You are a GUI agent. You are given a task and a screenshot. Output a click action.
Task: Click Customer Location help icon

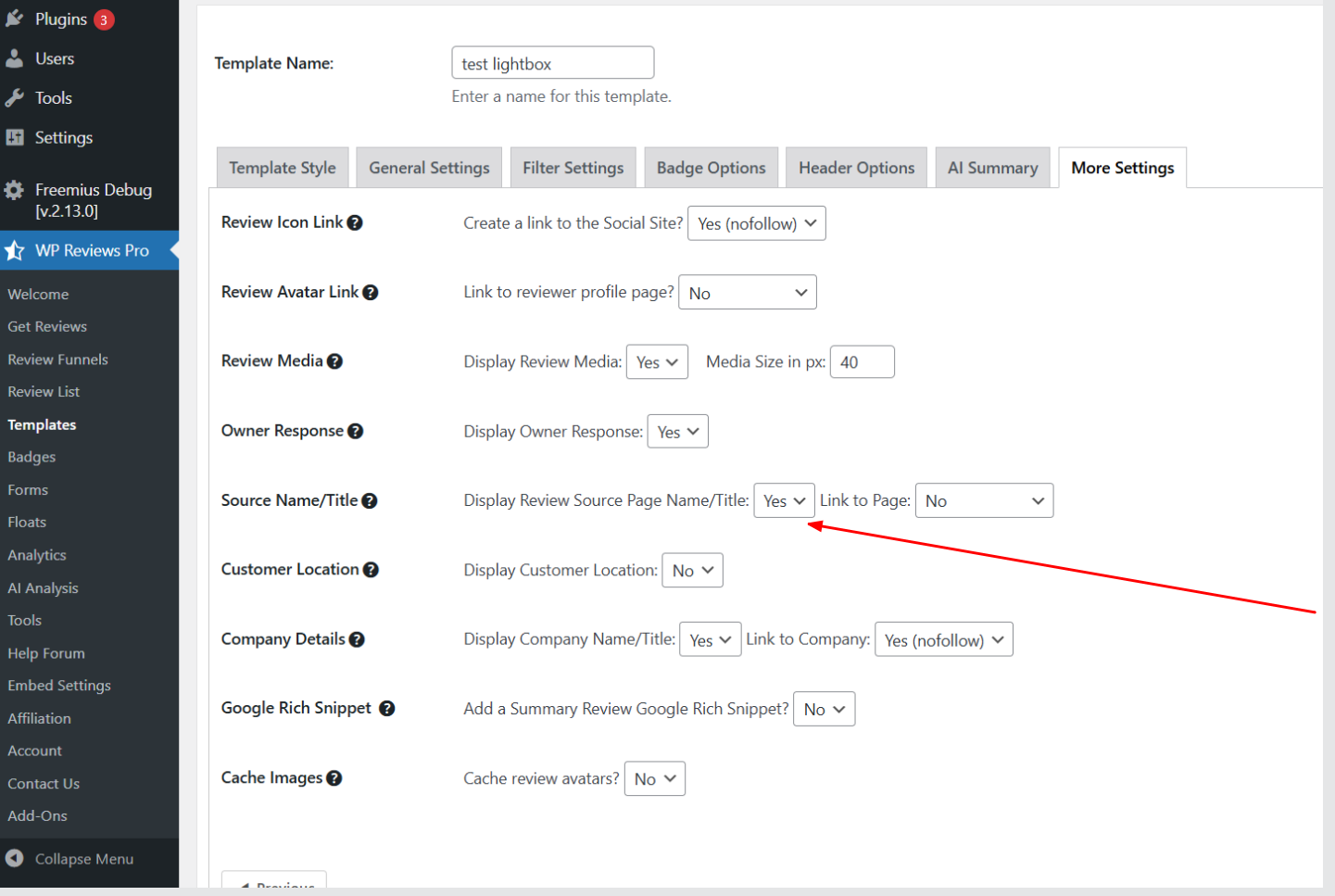tap(372, 570)
